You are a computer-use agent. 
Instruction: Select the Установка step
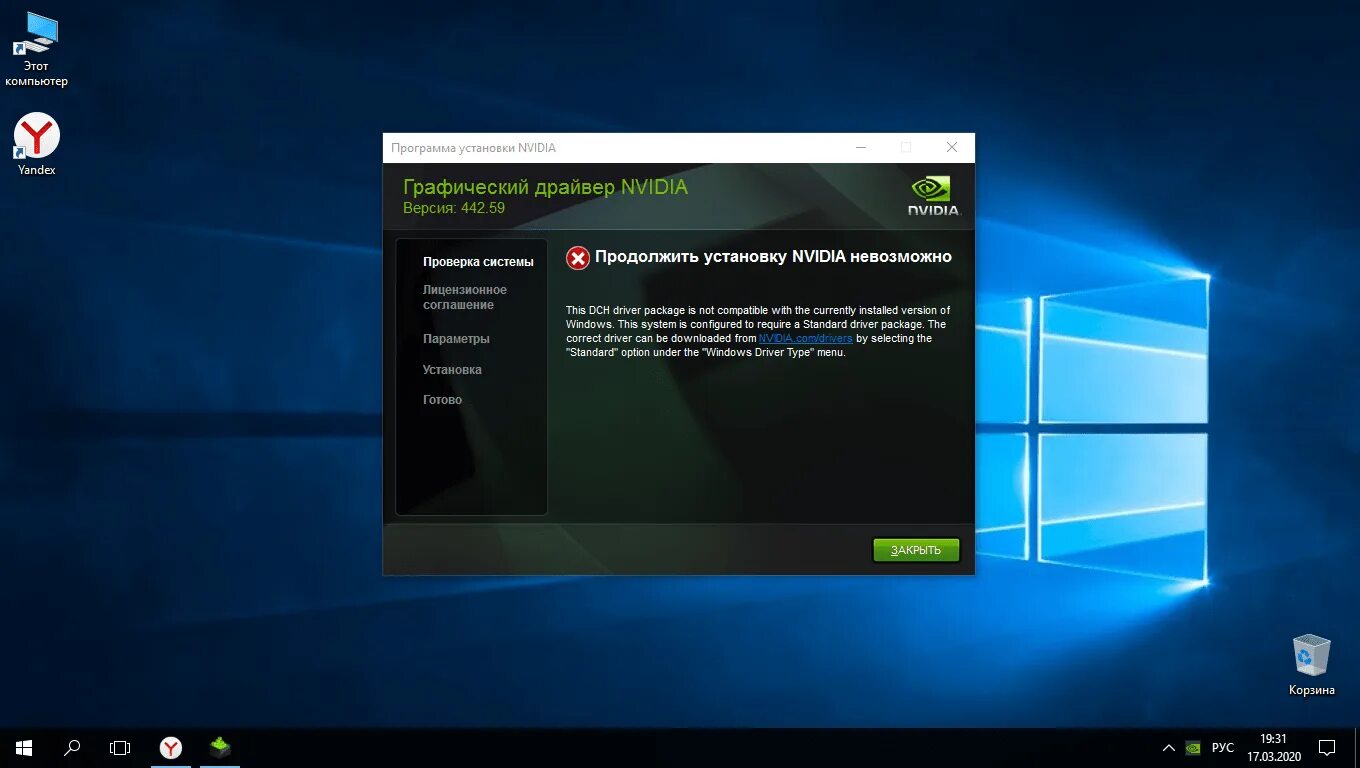(452, 370)
